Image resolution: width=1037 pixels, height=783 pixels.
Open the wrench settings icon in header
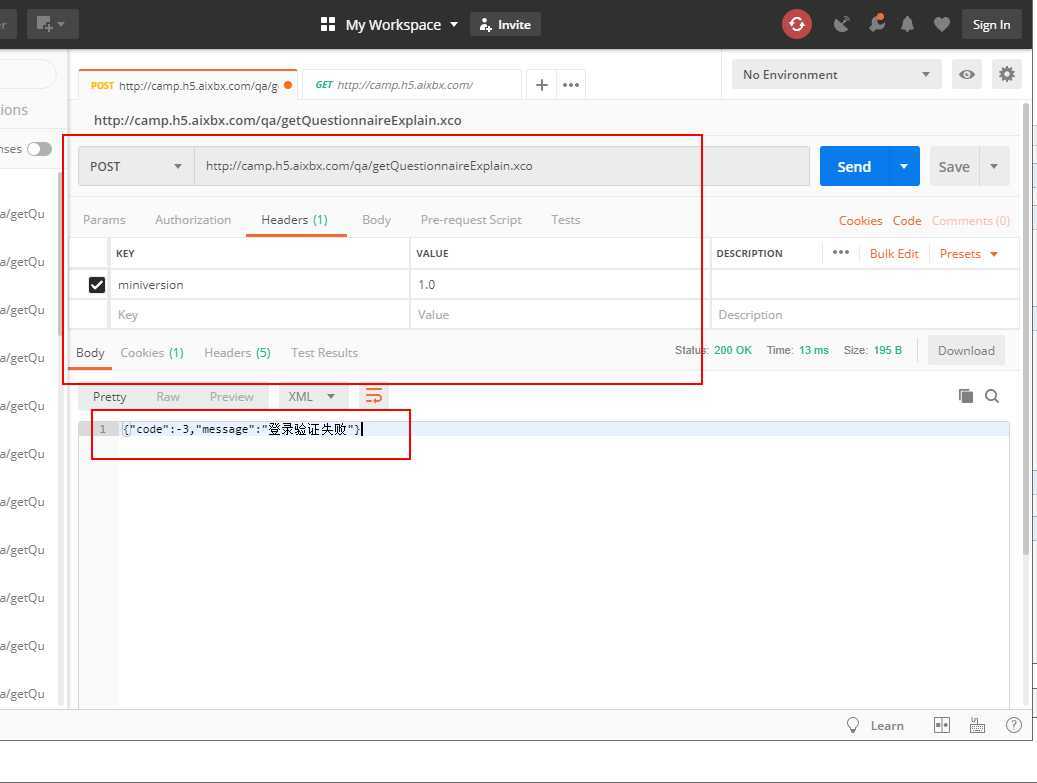coord(877,24)
